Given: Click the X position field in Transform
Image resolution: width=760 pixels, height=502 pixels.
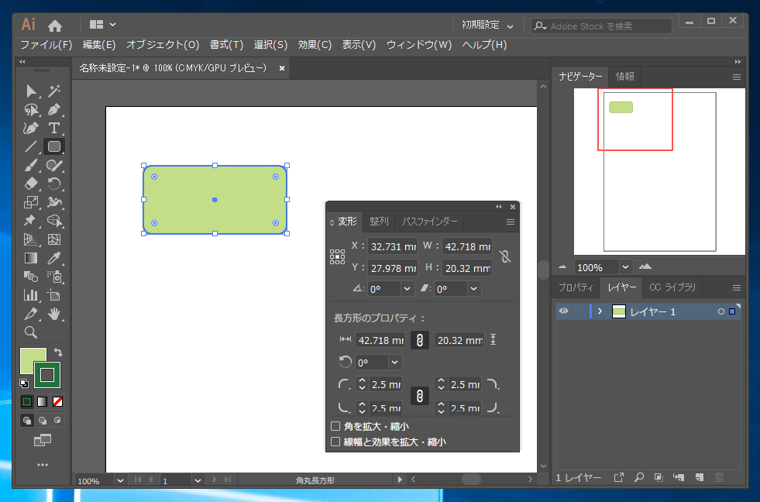Looking at the screenshot, I should click(393, 246).
